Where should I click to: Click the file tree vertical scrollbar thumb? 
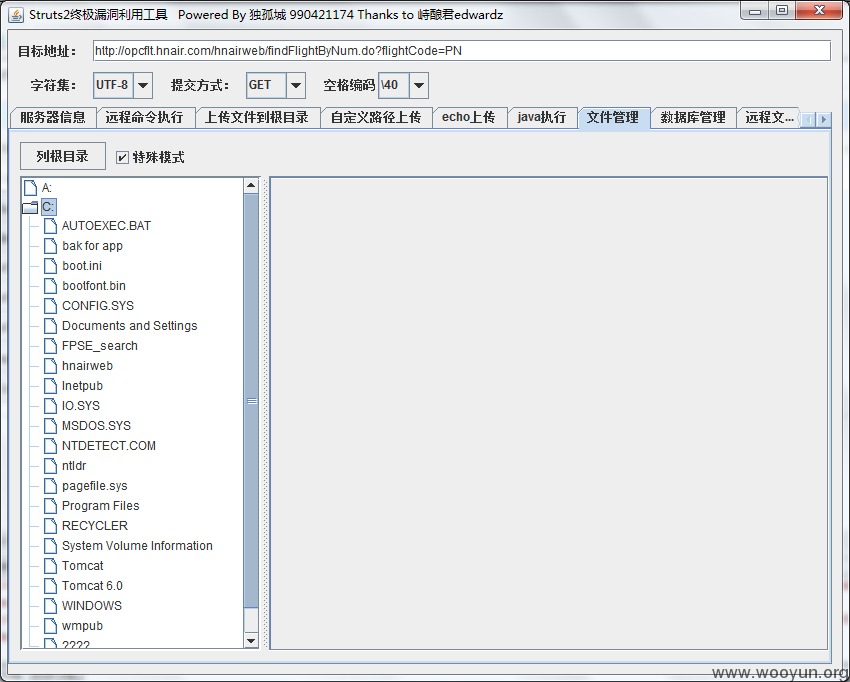251,401
